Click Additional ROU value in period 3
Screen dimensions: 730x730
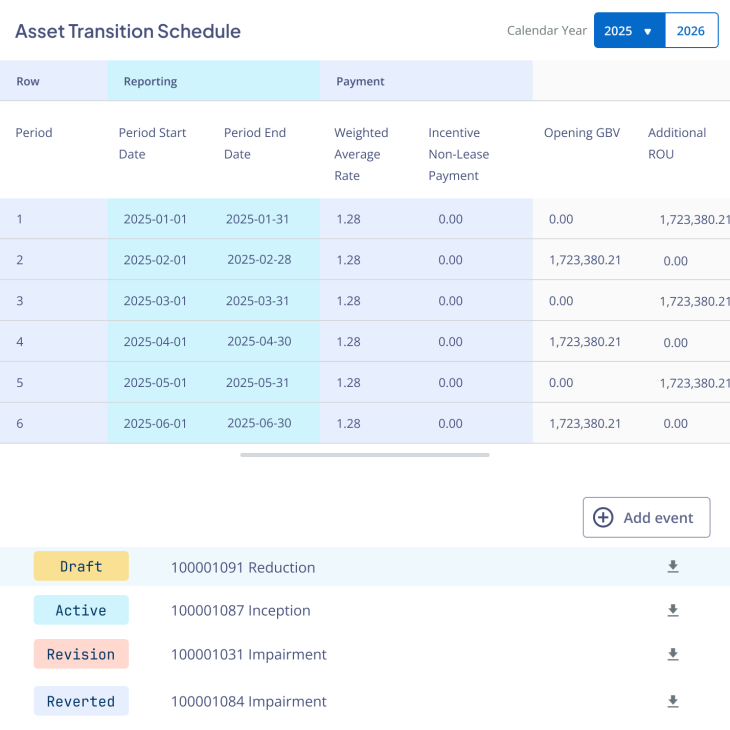(x=695, y=301)
